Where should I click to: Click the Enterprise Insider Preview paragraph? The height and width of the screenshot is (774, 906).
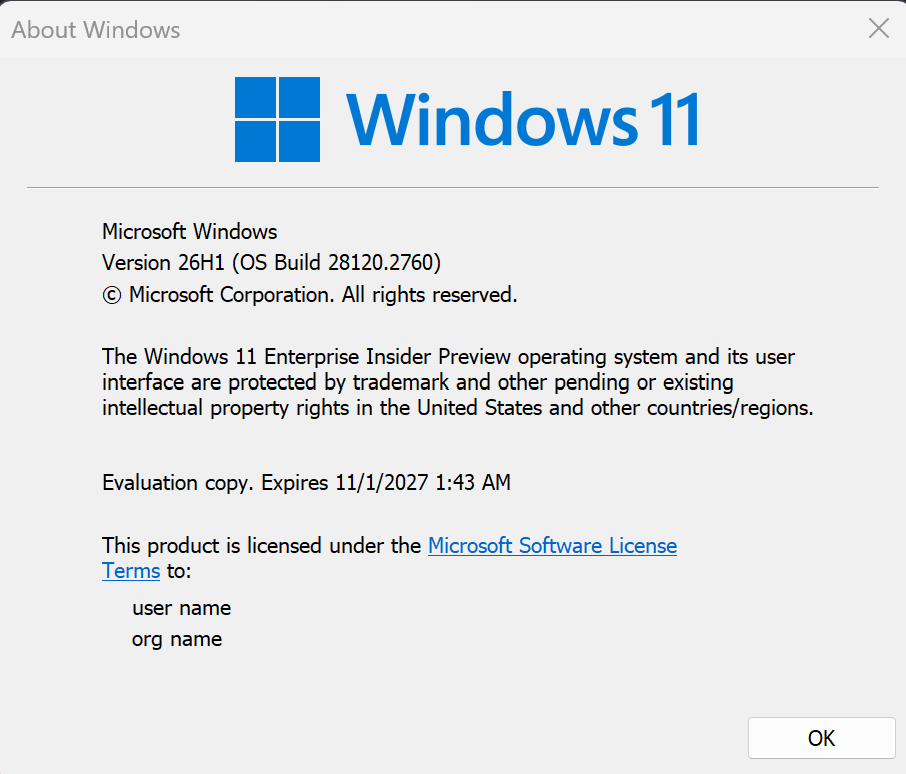458,382
